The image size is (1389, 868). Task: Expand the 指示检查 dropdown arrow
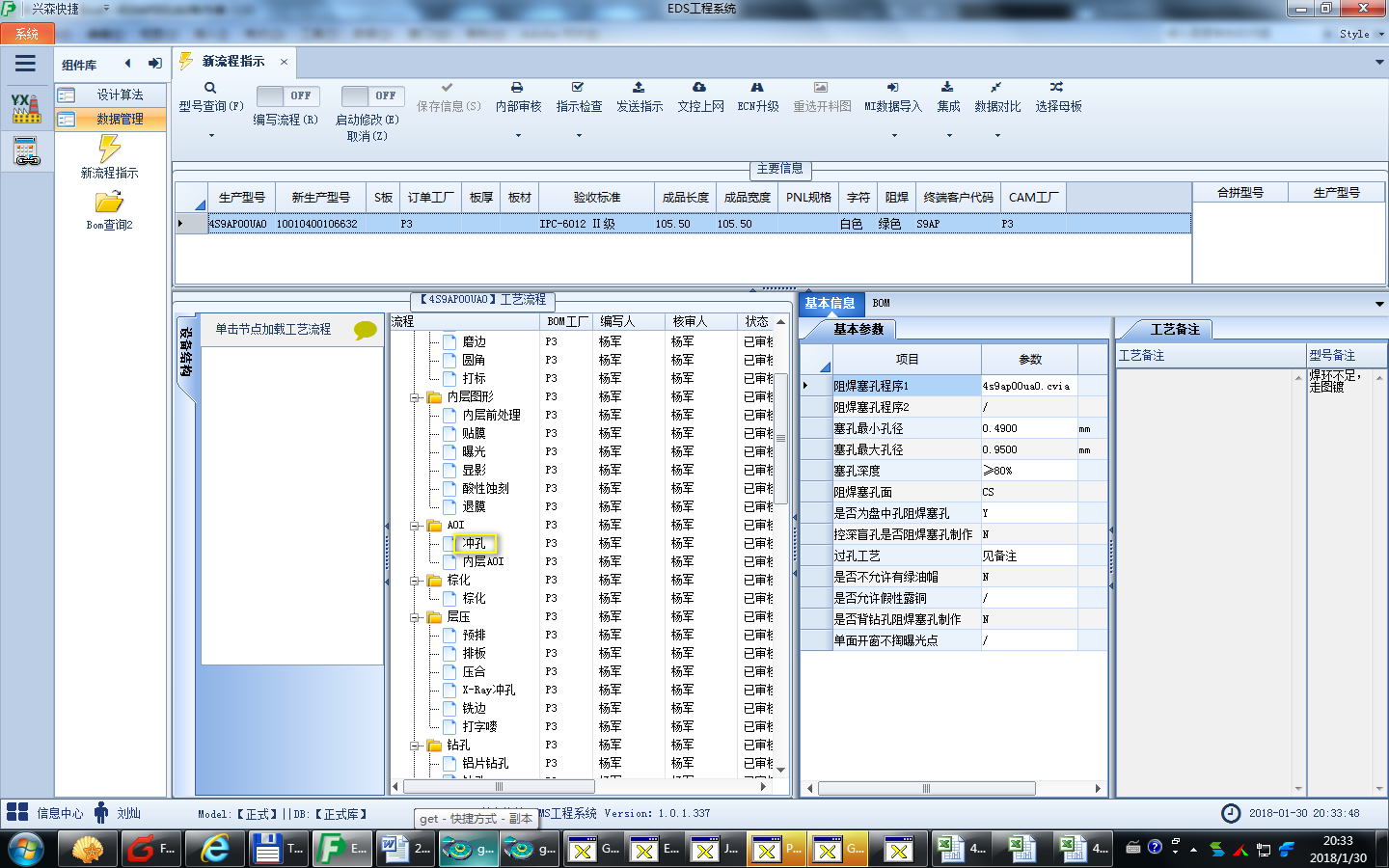click(579, 136)
